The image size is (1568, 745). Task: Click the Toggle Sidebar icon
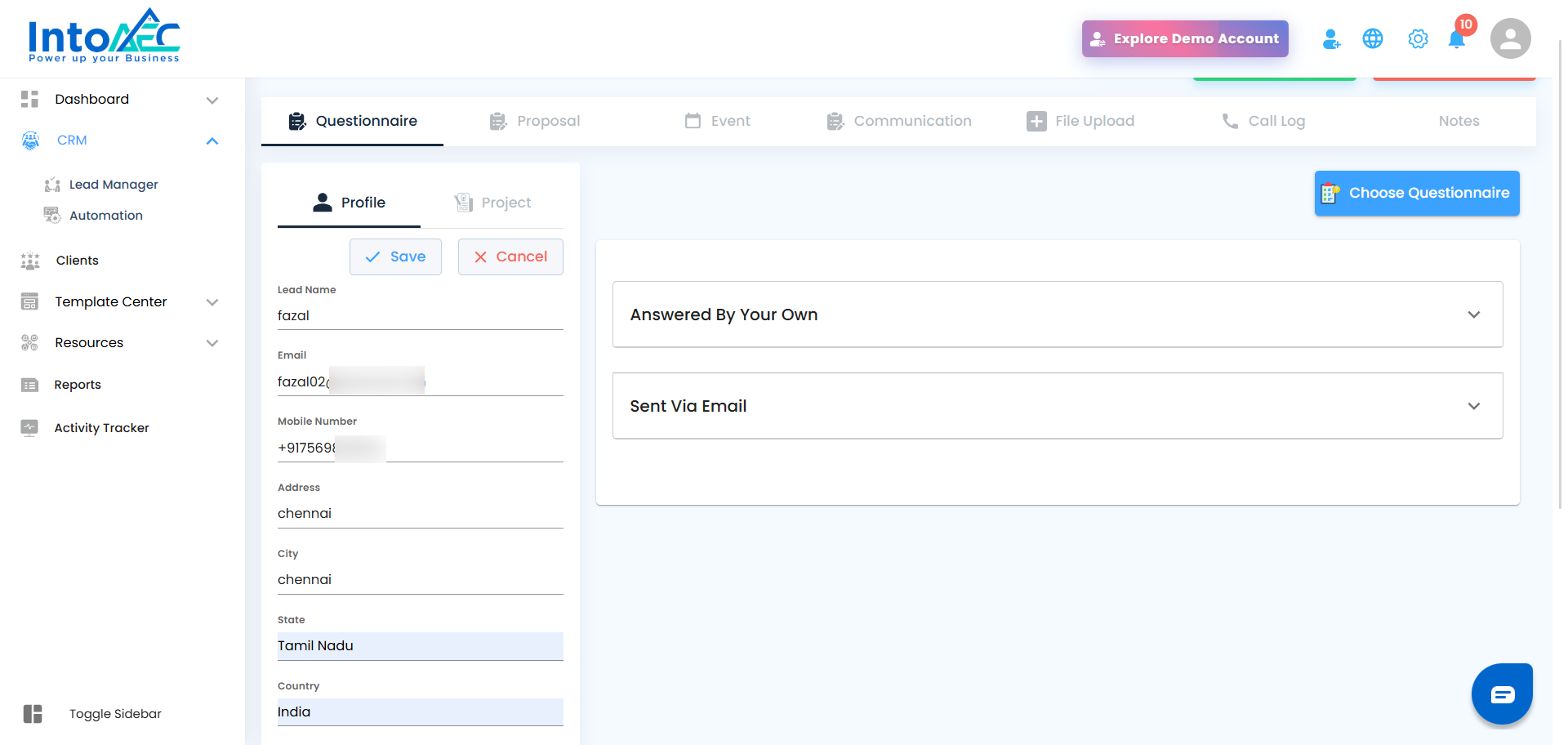[33, 714]
